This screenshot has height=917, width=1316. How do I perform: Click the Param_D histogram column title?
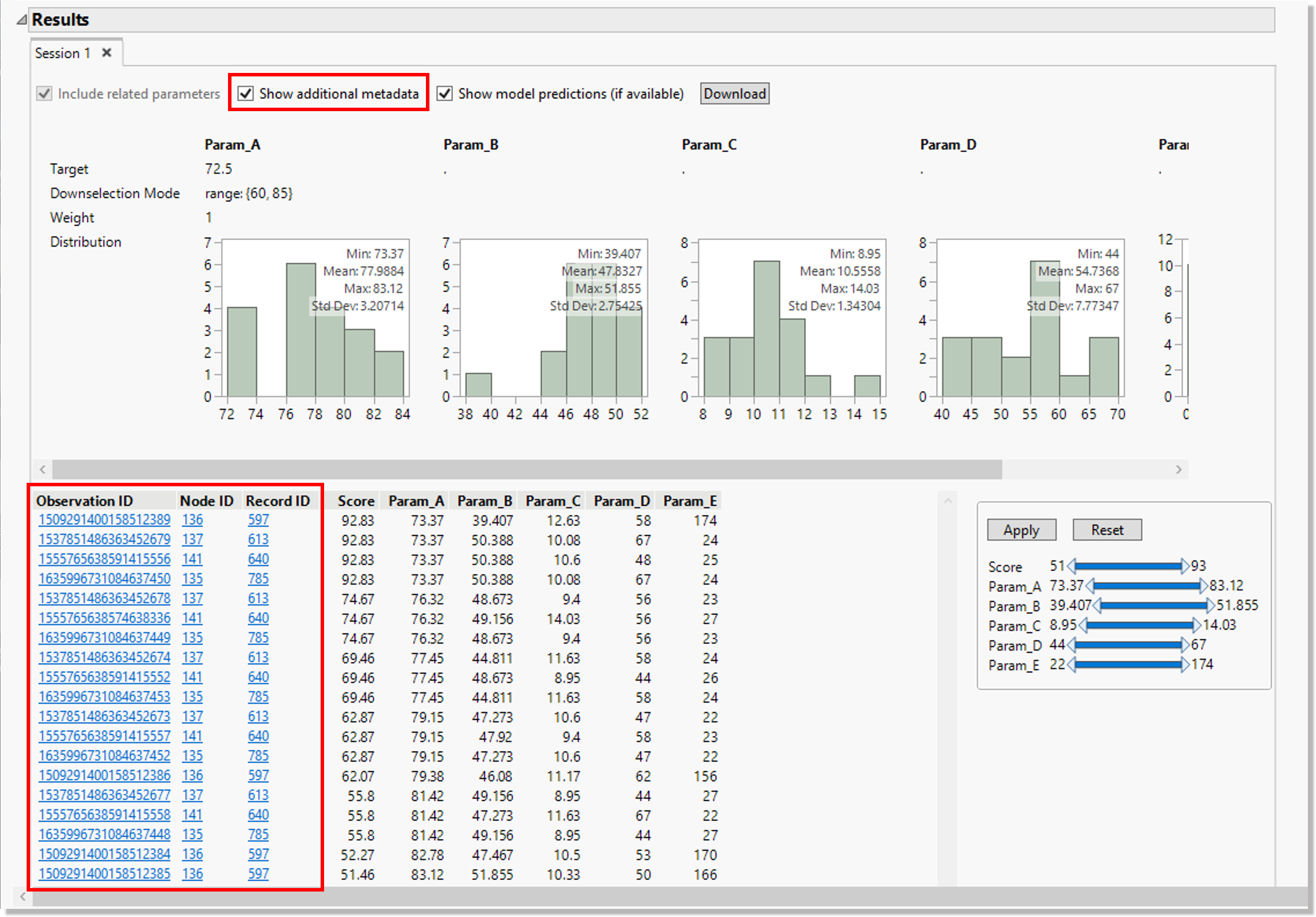click(948, 145)
